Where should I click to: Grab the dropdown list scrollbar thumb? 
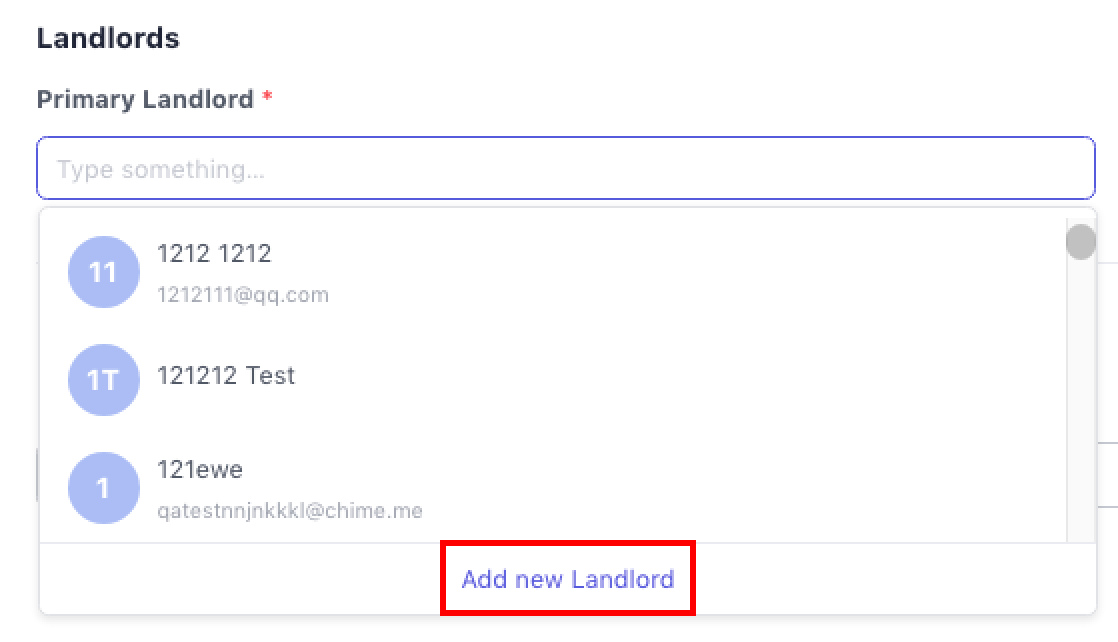pyautogui.click(x=1080, y=242)
